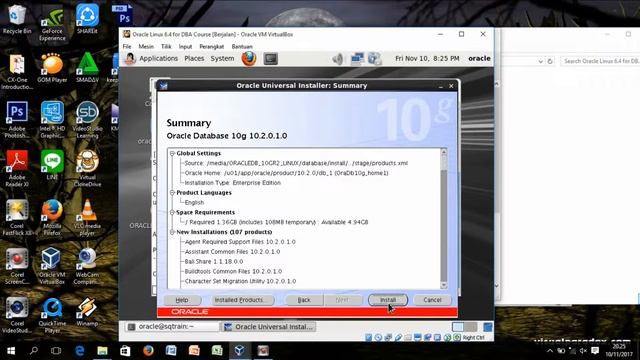Select the second GNOME workspace in switcher
Image resolution: width=640 pixels, height=360 pixels.
click(471, 327)
